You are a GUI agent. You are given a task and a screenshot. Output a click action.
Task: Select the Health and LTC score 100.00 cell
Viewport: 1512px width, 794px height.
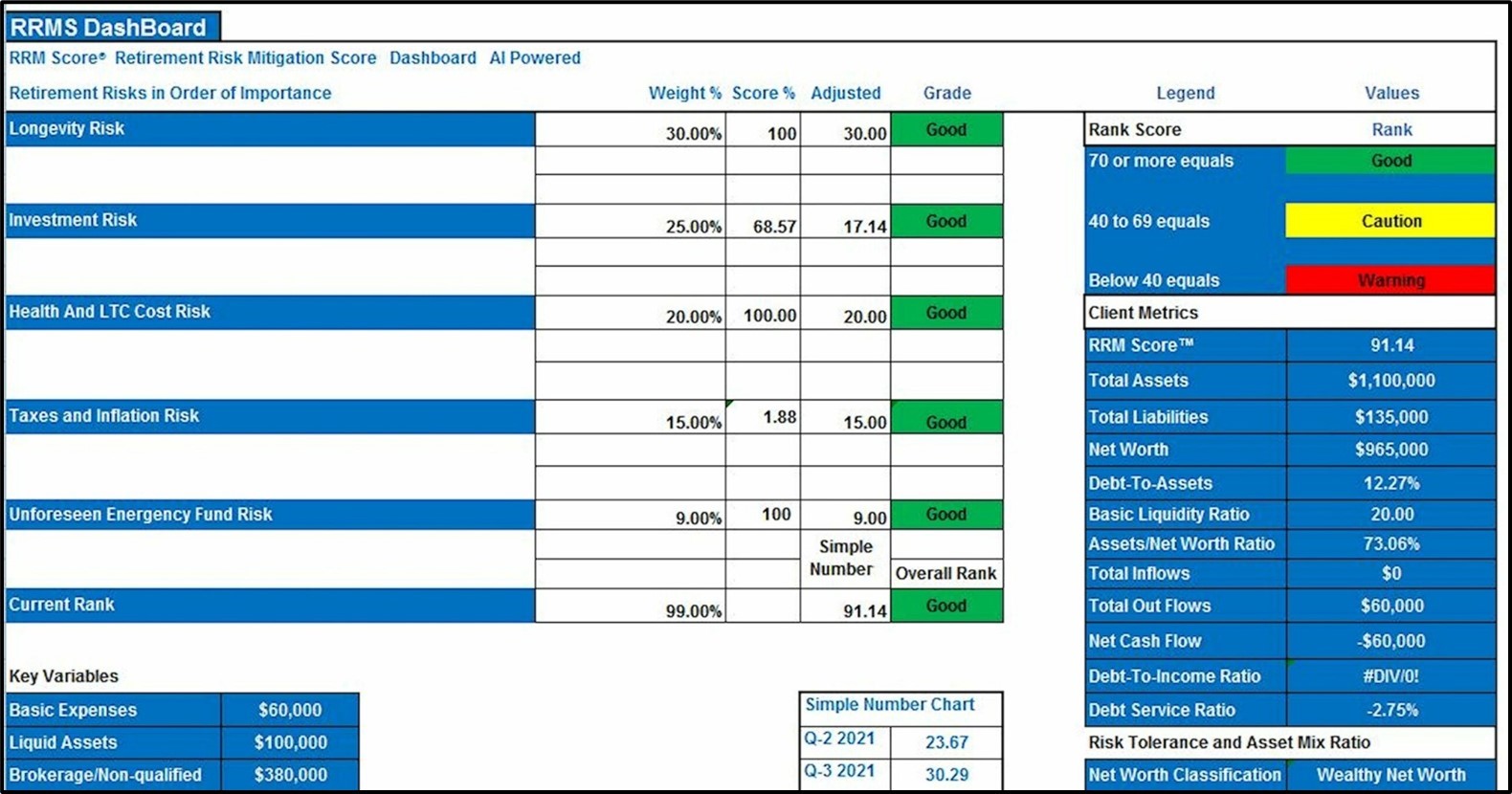click(763, 314)
